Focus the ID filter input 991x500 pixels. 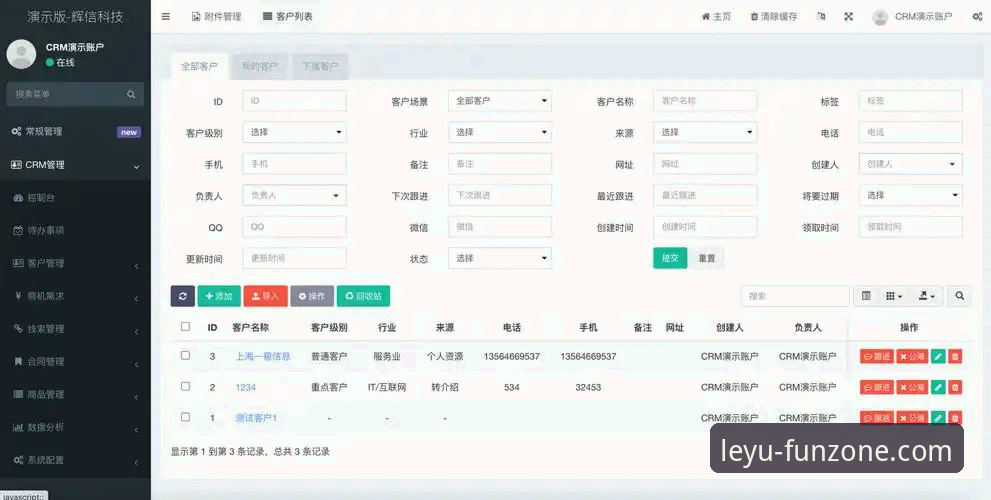(x=295, y=101)
